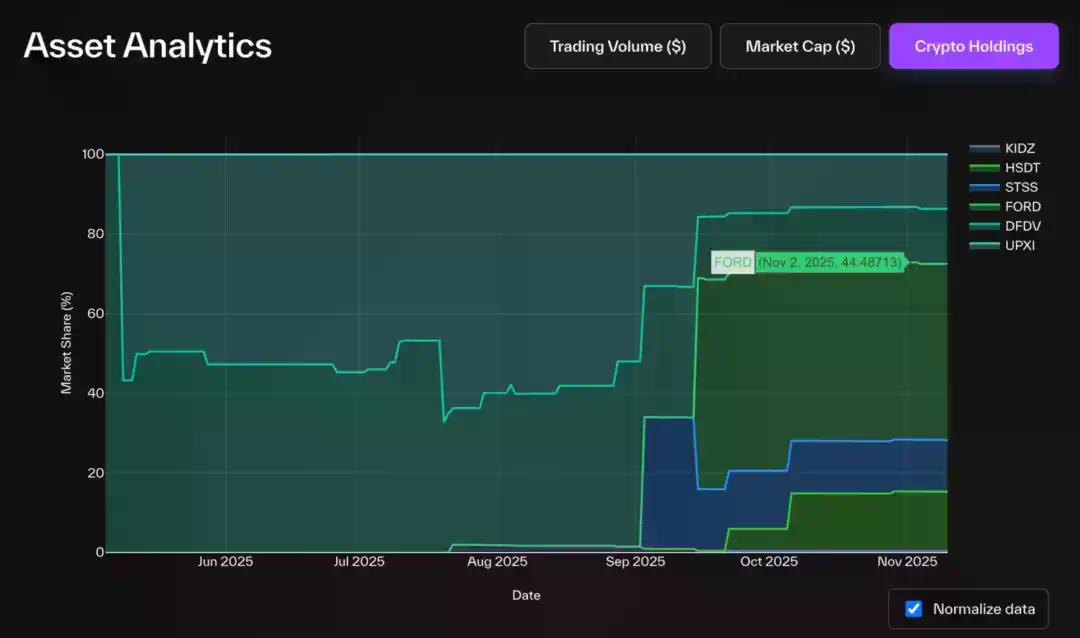Click the FORD tooltip label on the chart
1080x638 pixels.
[x=732, y=263]
